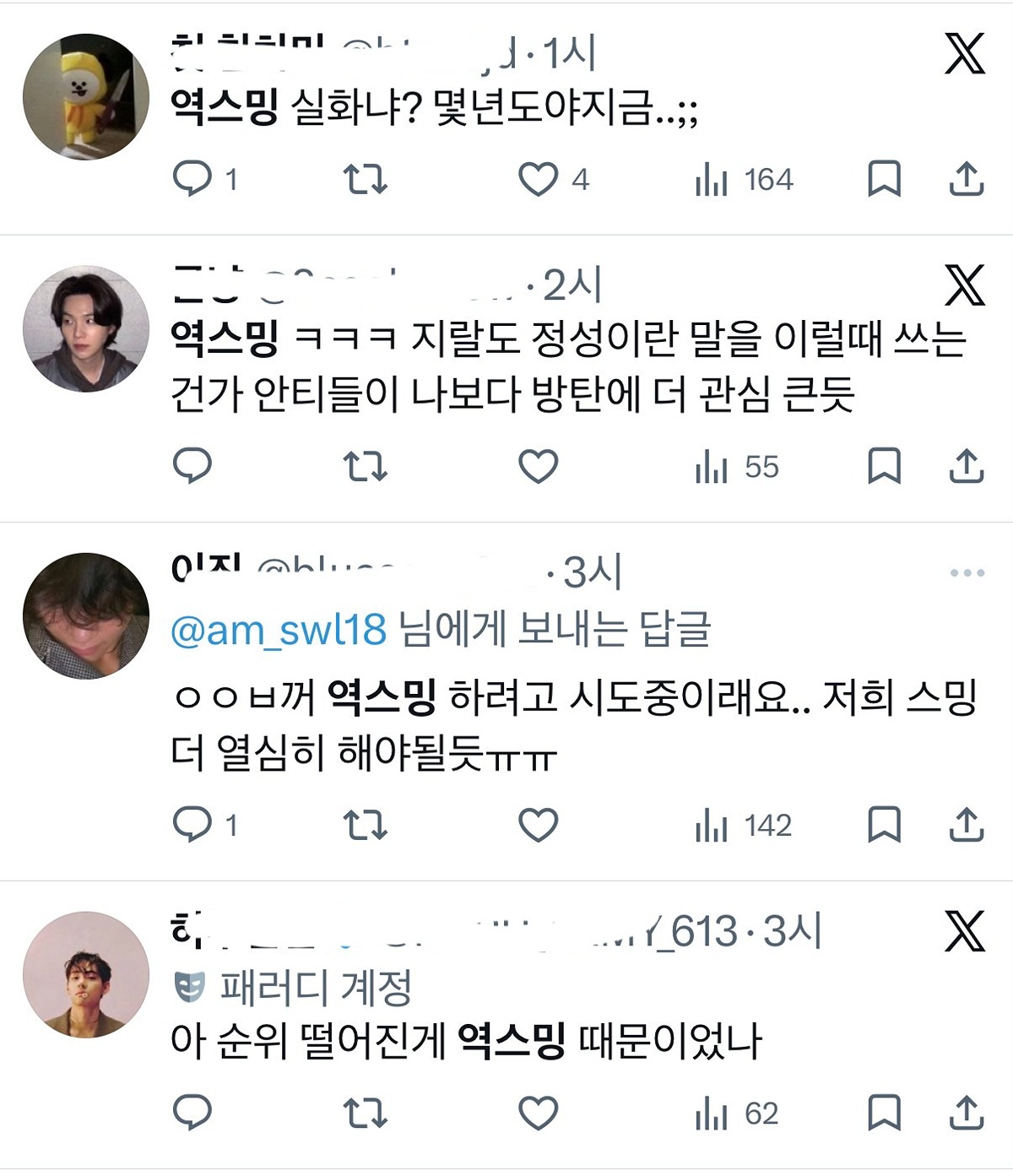Screen dimensions: 1013x1176
Task: Reply to the tweet mentioning 안티들이
Action: (192, 466)
